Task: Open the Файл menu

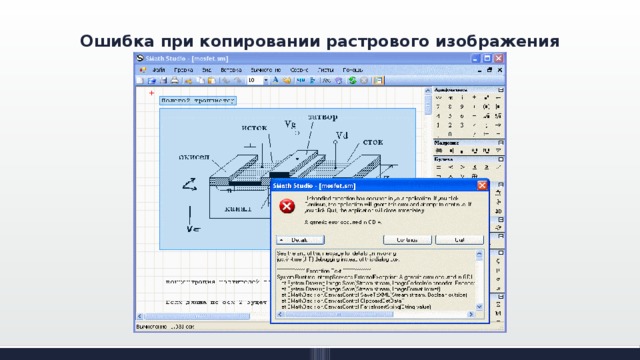Action: click(159, 70)
